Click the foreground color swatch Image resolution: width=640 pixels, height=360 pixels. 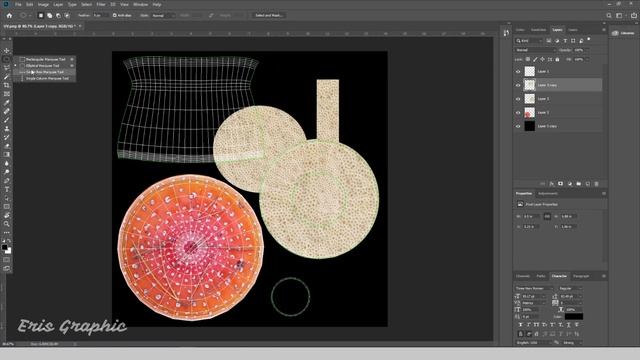point(4,247)
